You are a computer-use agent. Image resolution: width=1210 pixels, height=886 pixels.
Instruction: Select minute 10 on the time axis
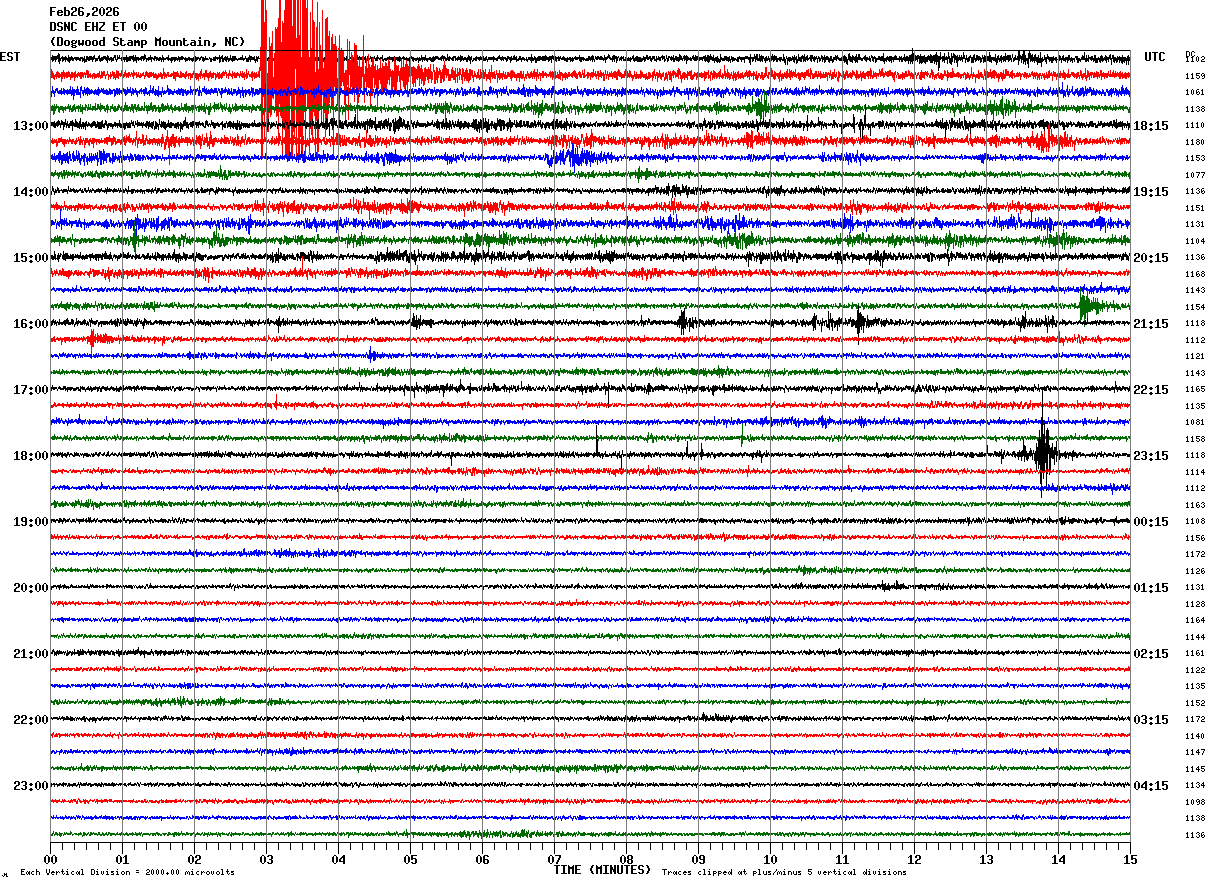pyautogui.click(x=770, y=859)
